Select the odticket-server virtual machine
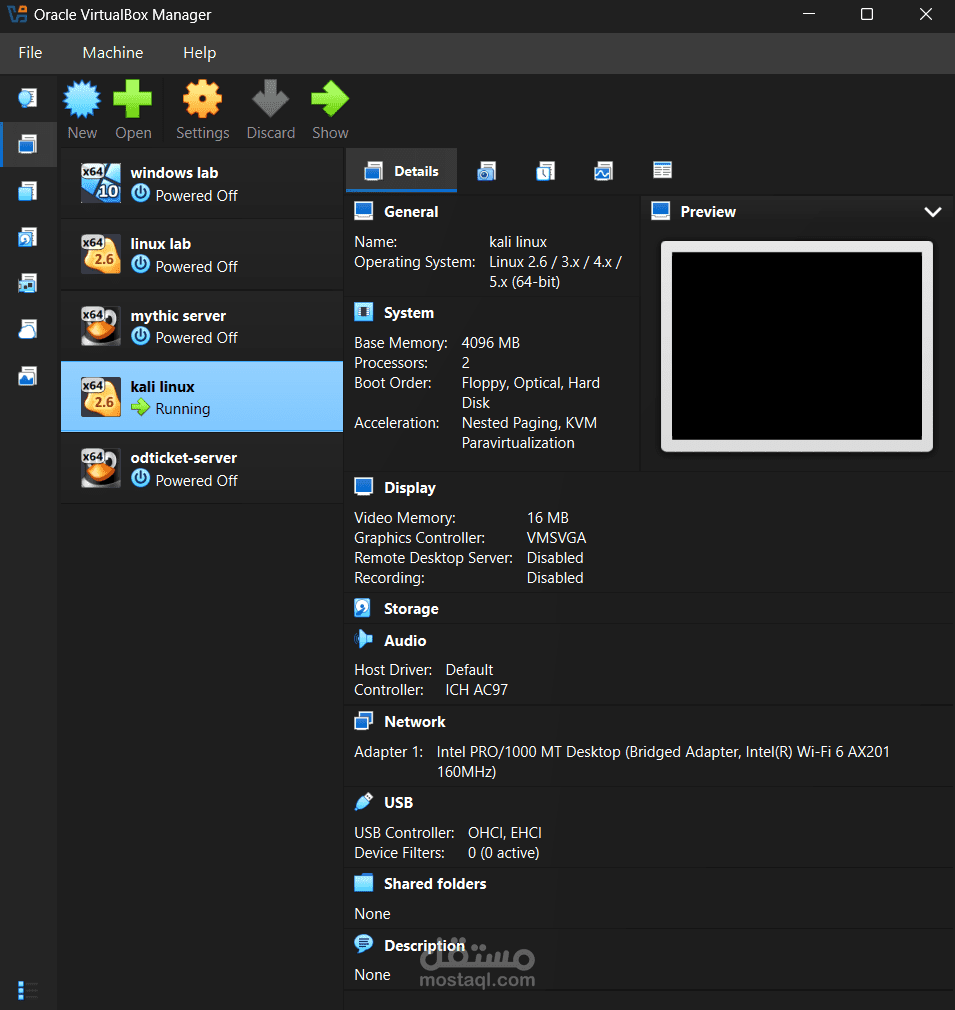 click(202, 468)
